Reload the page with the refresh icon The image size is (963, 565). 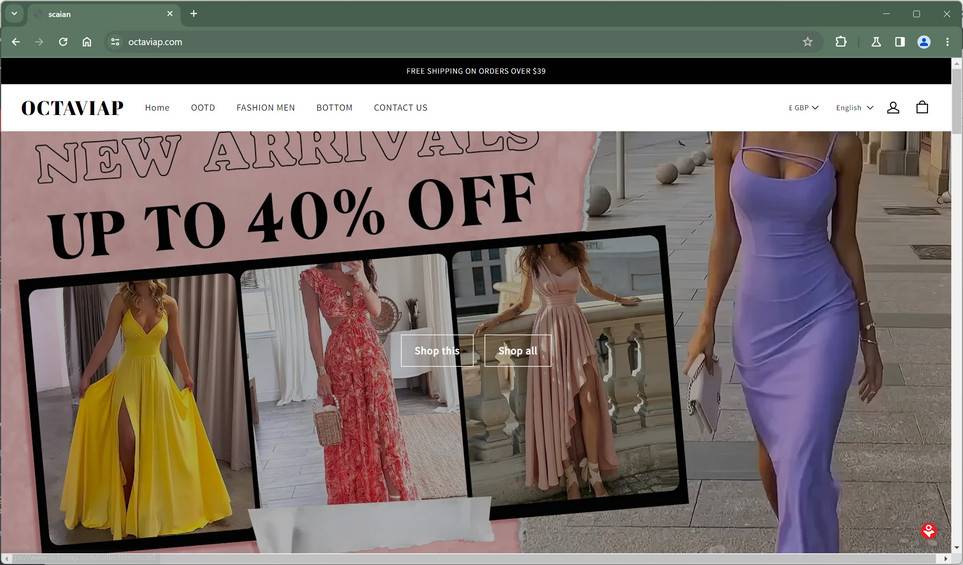pyautogui.click(x=63, y=42)
